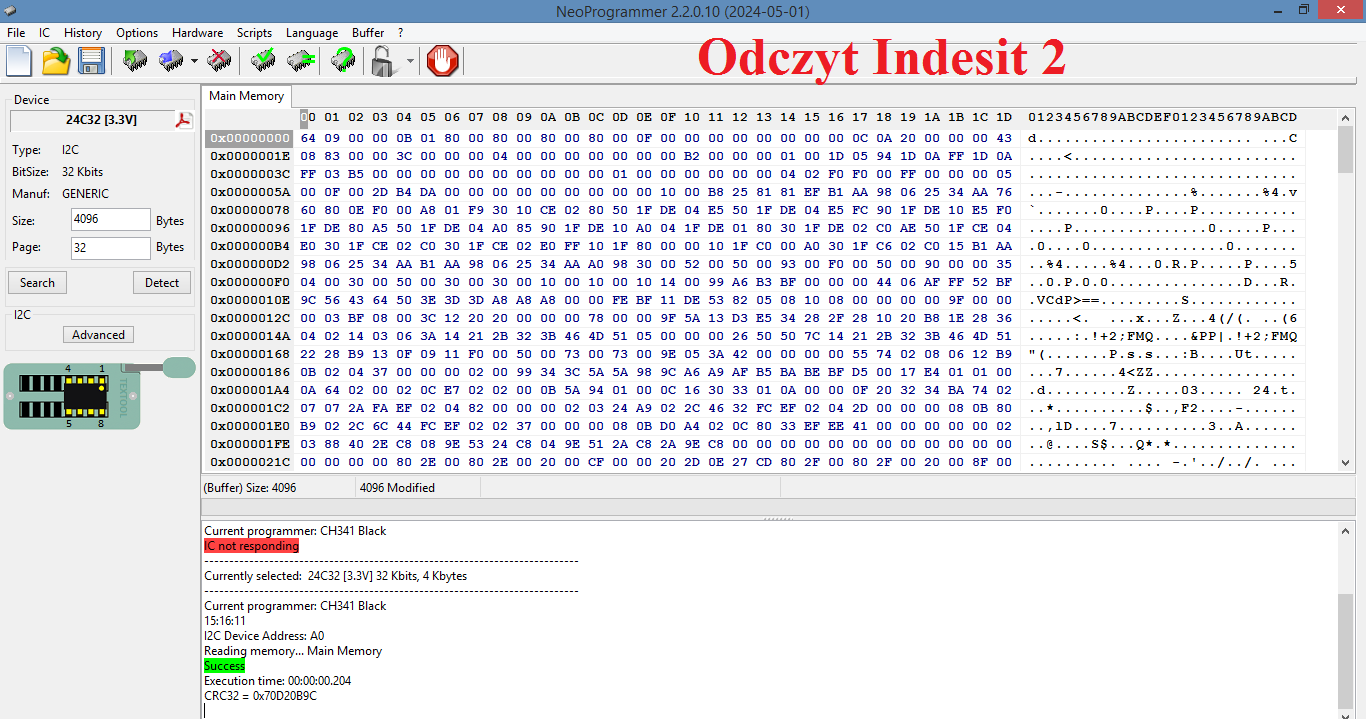1366x719 pixels.
Task: Click the 'CRC32 = 0x70D20B9C' log line
Action: [x=260, y=696]
